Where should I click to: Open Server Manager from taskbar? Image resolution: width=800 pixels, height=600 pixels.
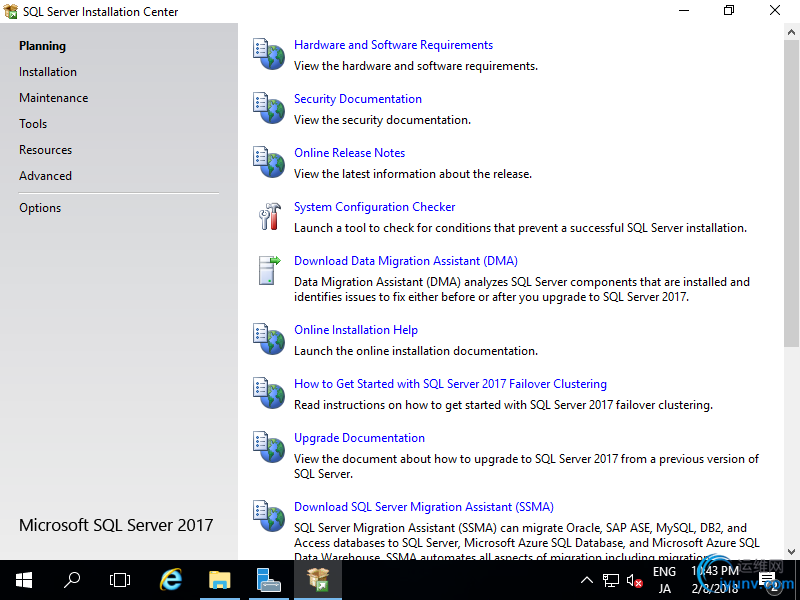(269, 580)
